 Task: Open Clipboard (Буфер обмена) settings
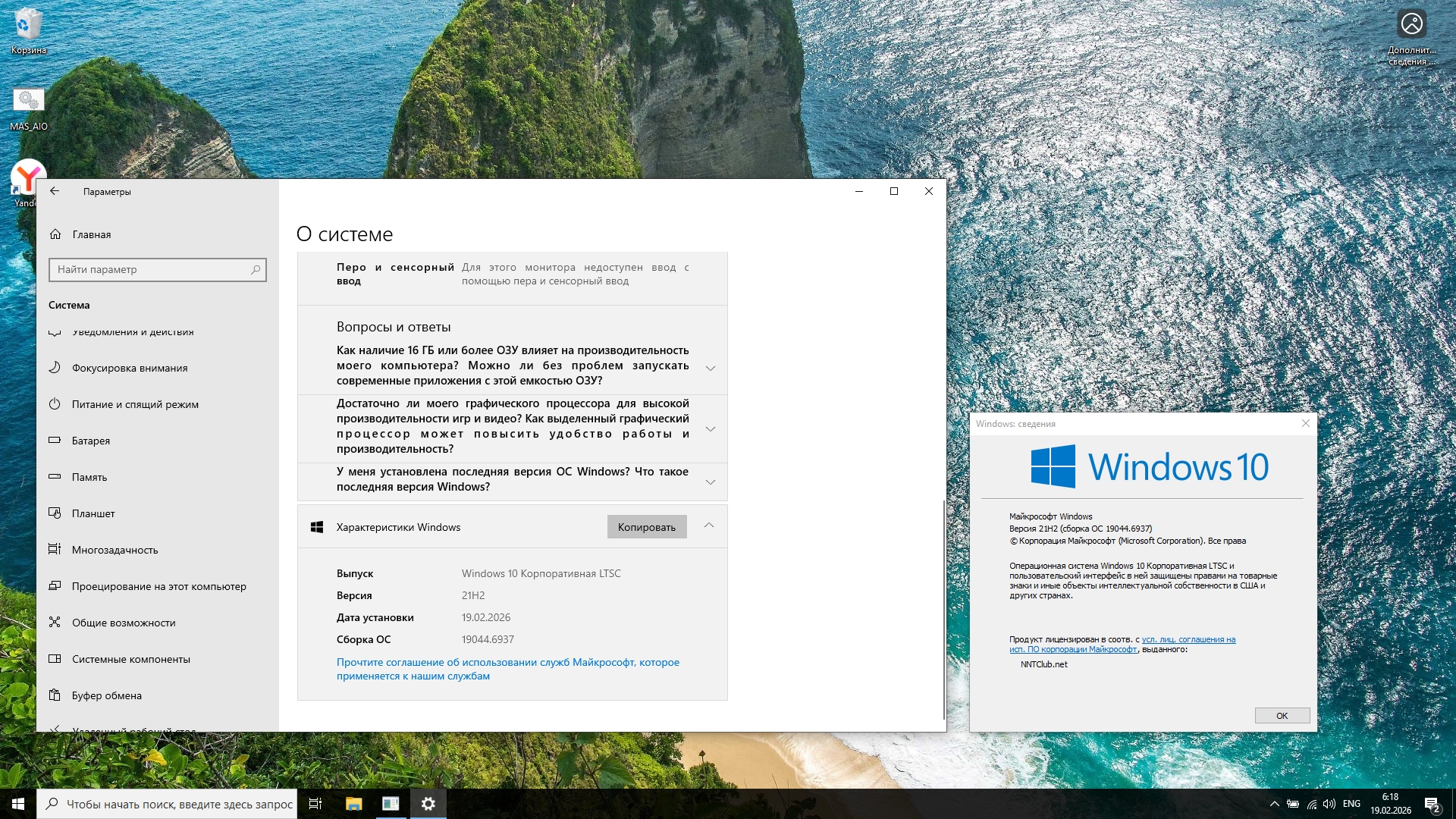pos(106,695)
